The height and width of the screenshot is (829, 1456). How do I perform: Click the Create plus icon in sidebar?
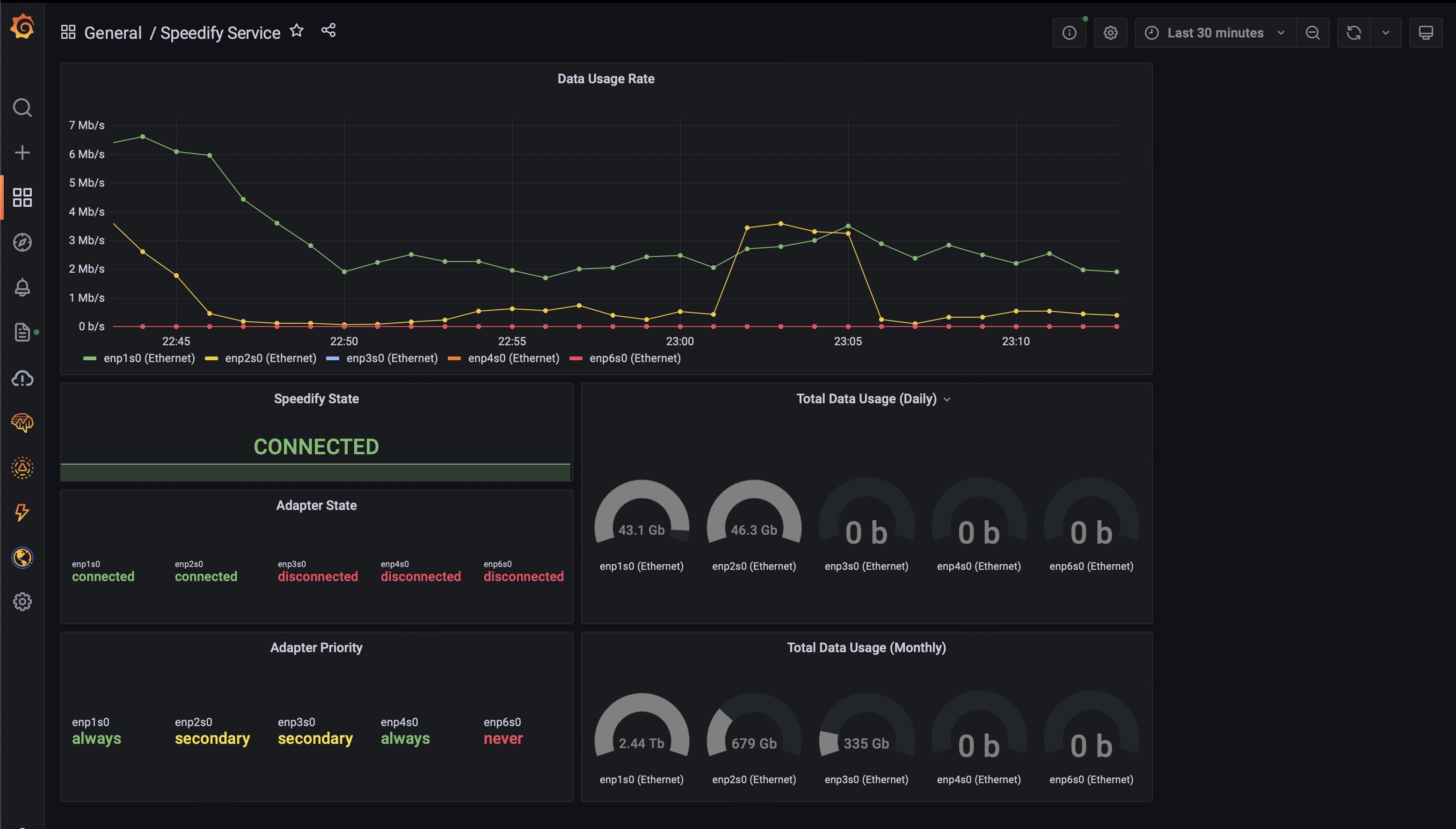22,153
